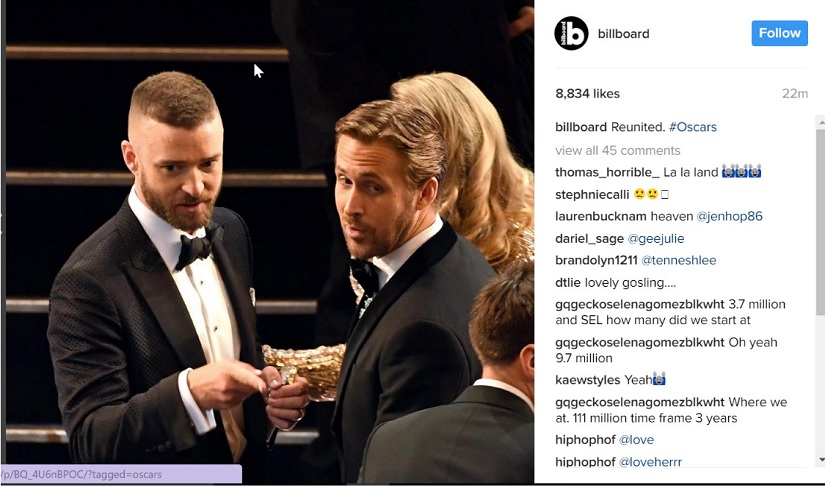Open the billboard username at top

tap(623, 34)
